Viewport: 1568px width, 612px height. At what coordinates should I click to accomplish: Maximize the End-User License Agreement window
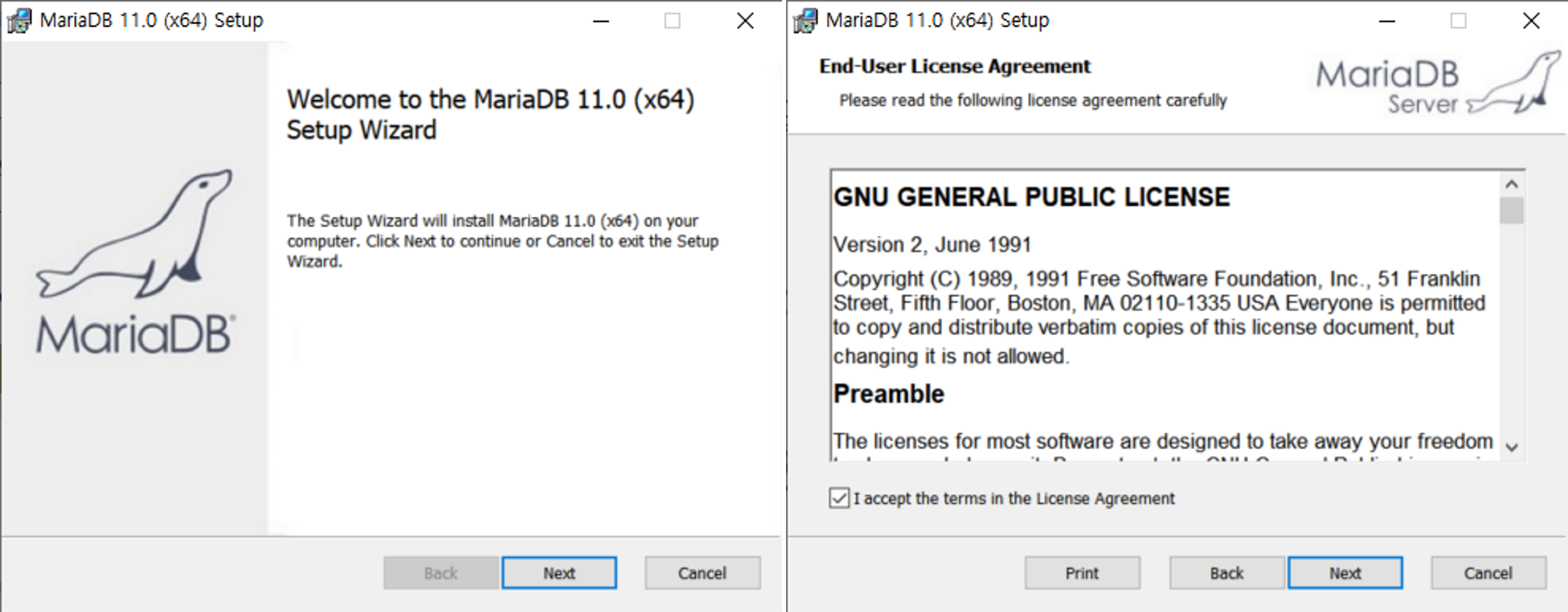1459,20
